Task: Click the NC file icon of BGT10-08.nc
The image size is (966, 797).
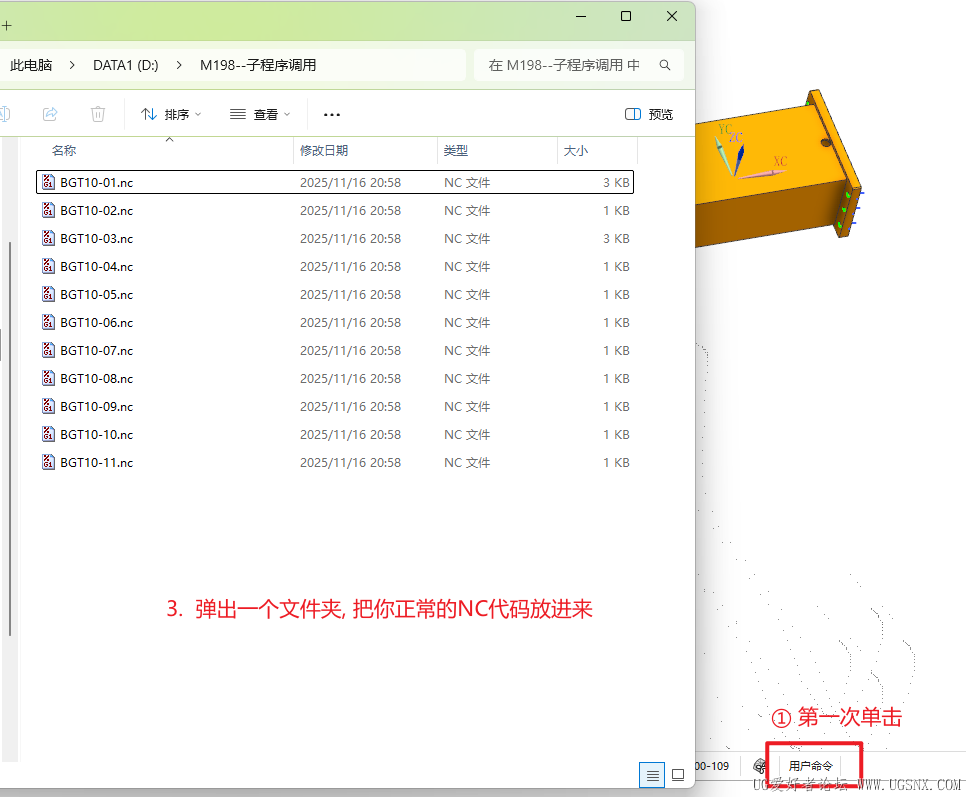Action: pyautogui.click(x=48, y=378)
